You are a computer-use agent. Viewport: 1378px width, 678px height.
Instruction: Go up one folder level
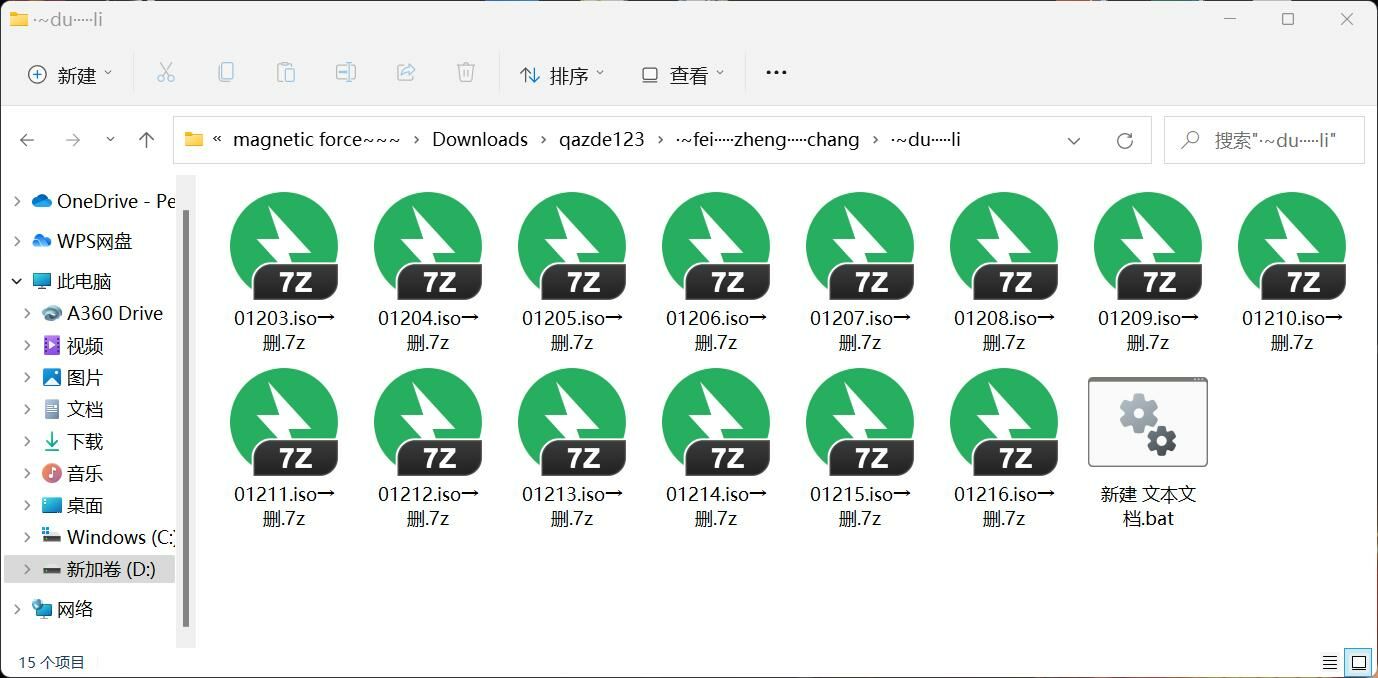[x=147, y=140]
